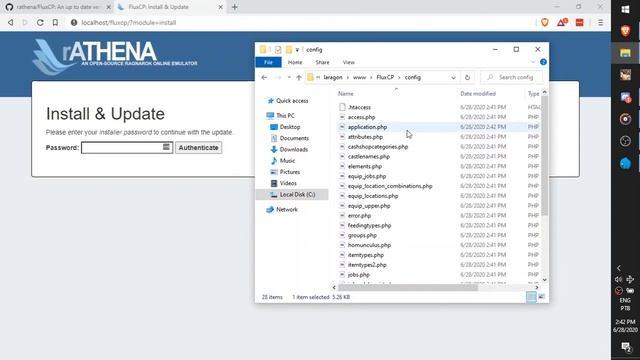Go back in File Explorer

(264, 77)
